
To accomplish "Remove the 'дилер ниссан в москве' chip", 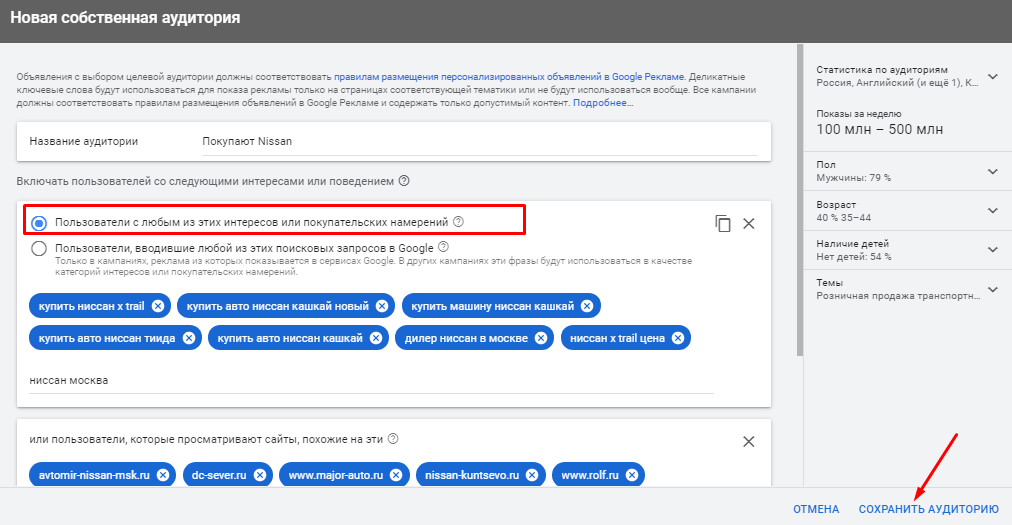I will [540, 338].
